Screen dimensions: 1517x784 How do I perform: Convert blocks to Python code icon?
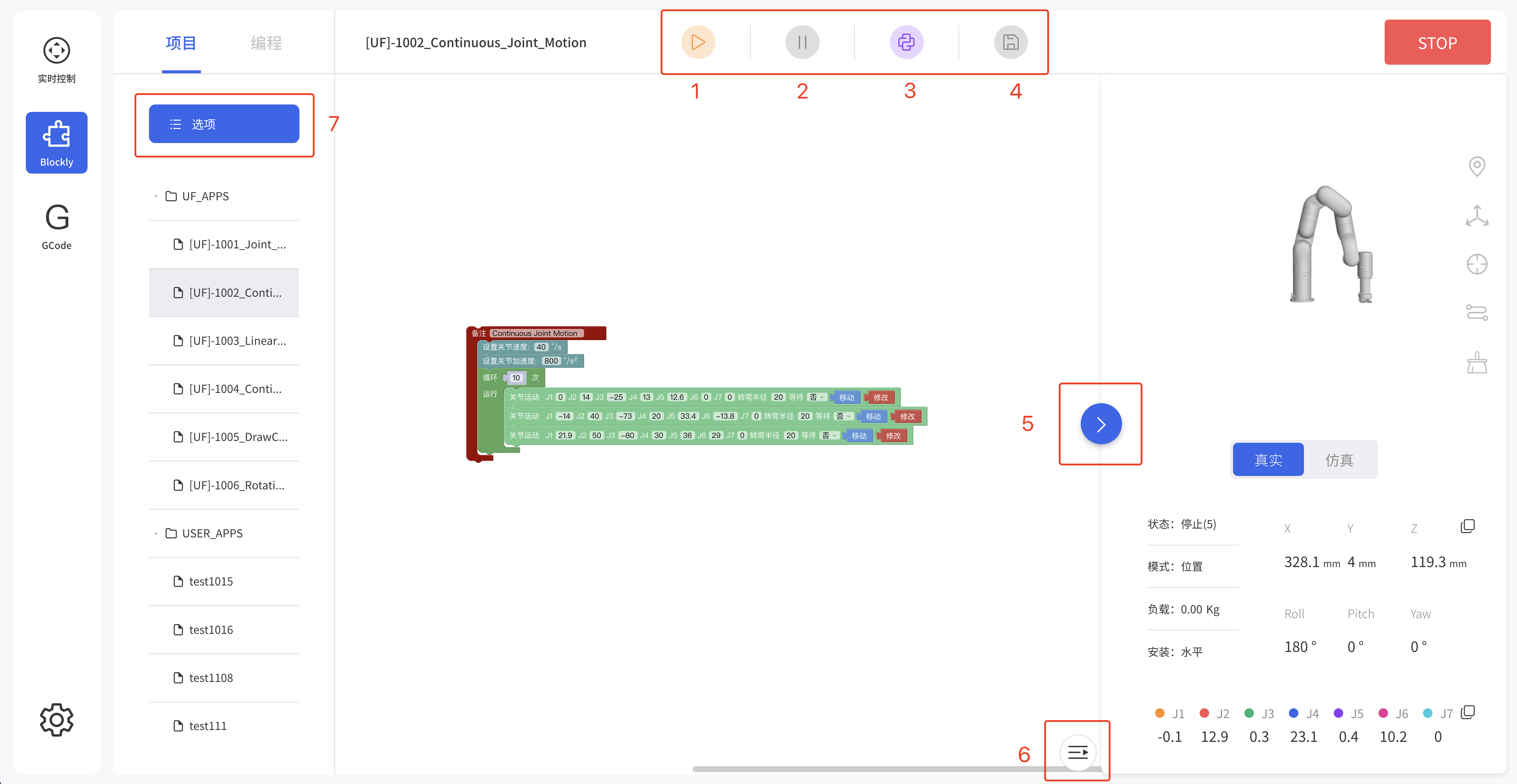(906, 42)
